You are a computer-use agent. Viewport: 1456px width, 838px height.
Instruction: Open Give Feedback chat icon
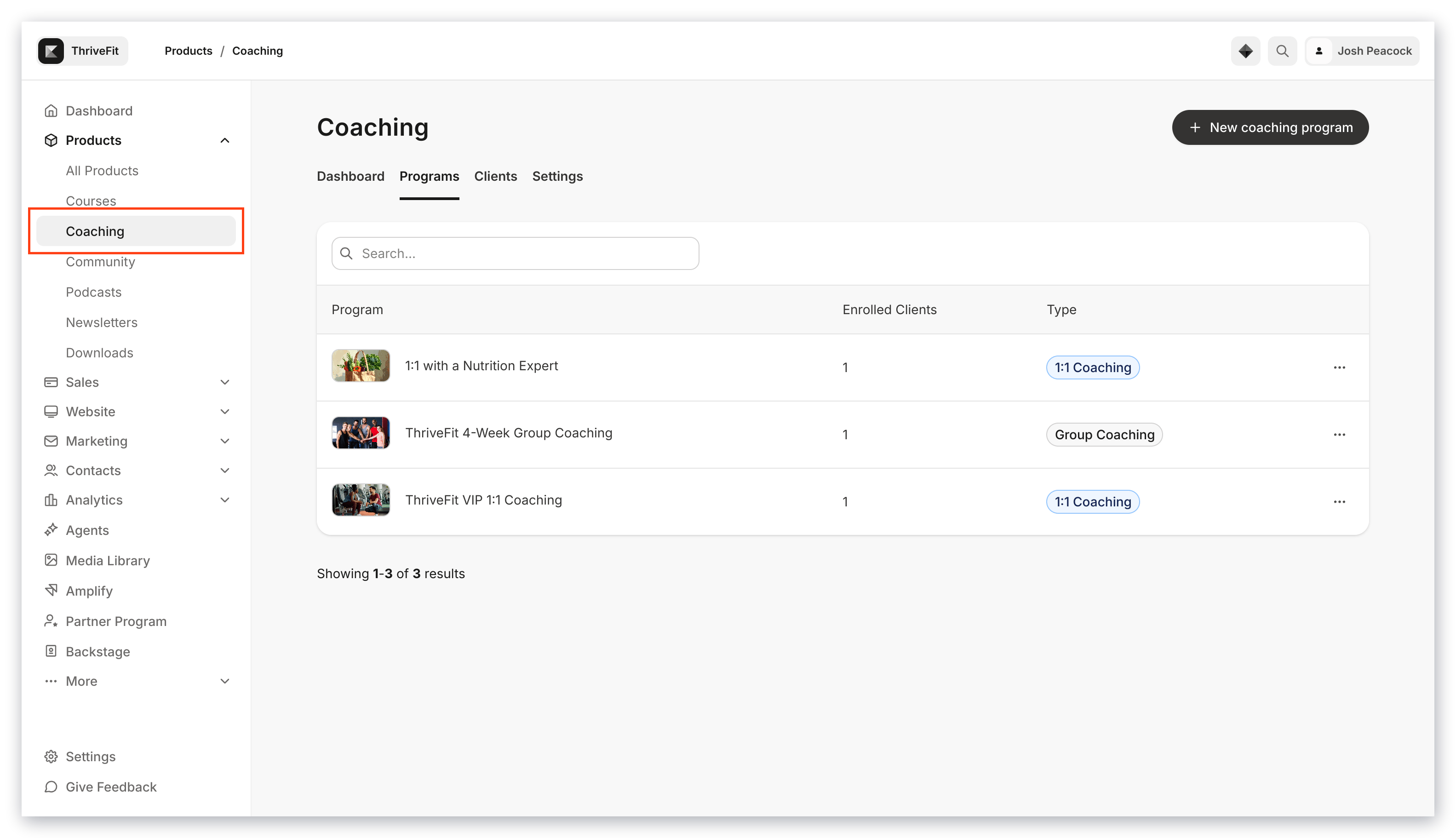click(51, 786)
